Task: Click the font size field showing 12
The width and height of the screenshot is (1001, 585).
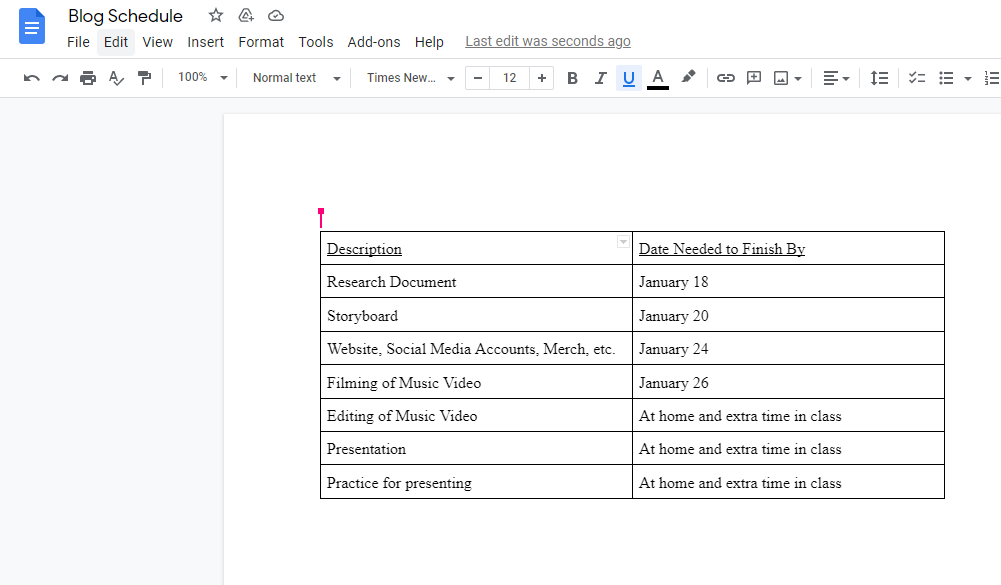Action: pyautogui.click(x=509, y=78)
